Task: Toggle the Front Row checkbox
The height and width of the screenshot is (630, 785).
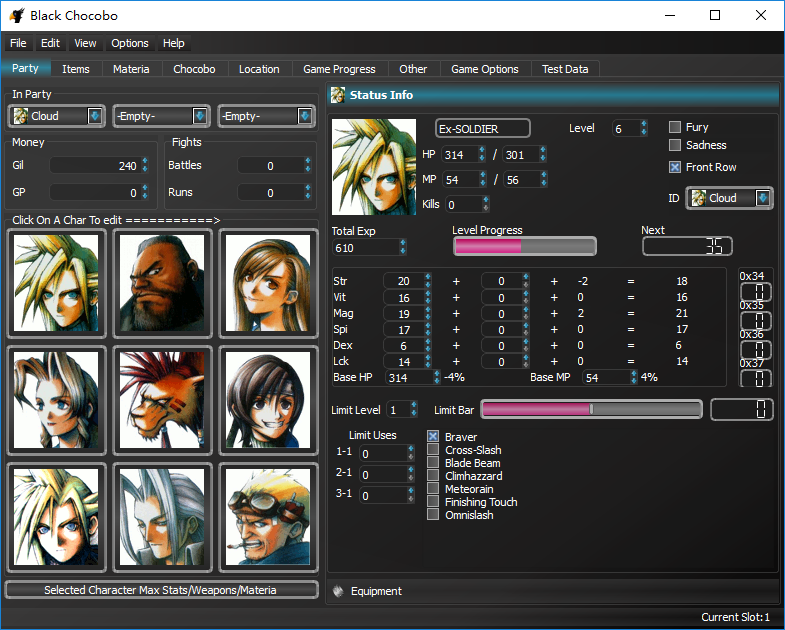Action: (675, 167)
